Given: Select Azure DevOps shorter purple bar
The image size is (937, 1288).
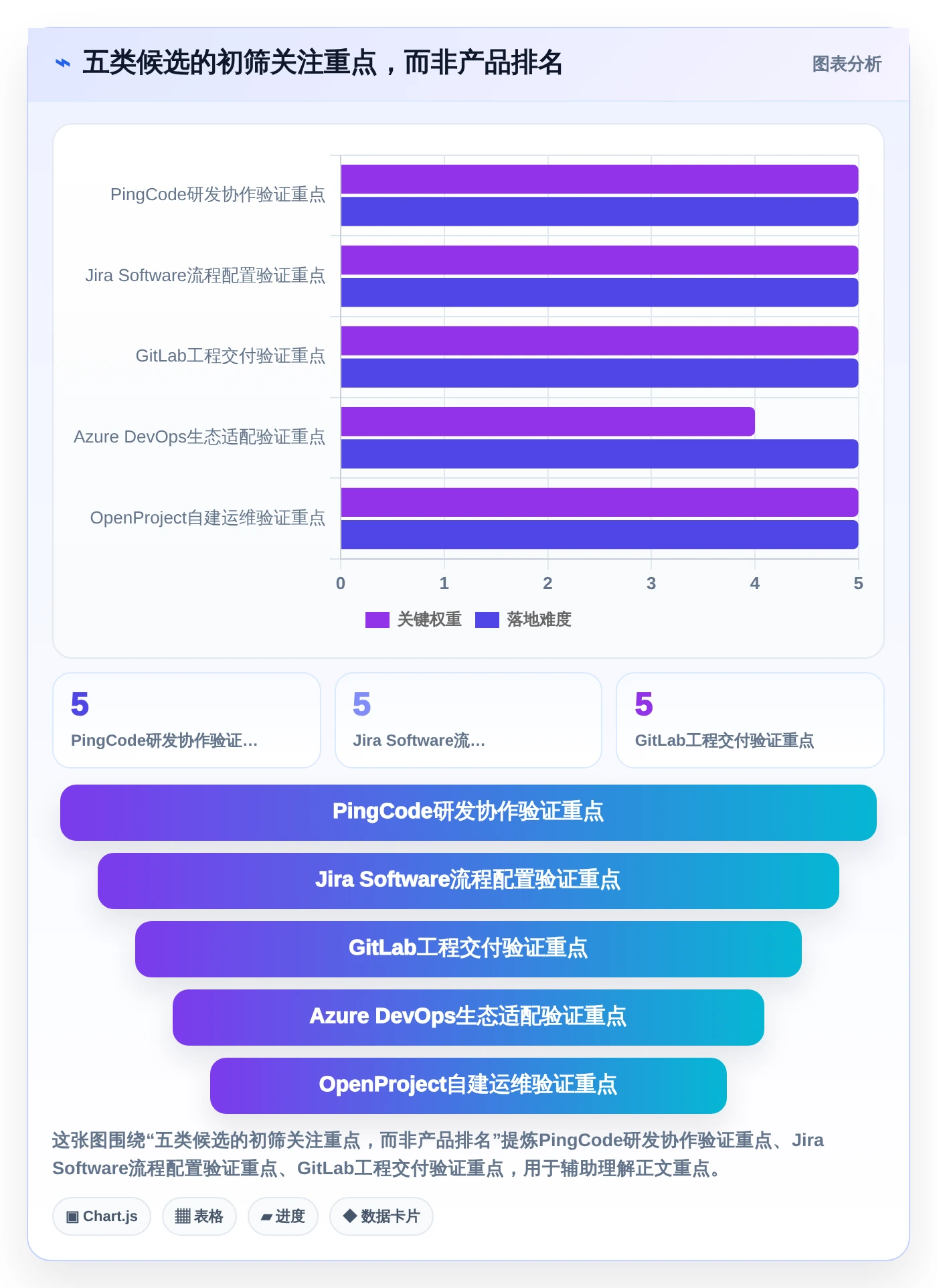Looking at the screenshot, I should (548, 422).
